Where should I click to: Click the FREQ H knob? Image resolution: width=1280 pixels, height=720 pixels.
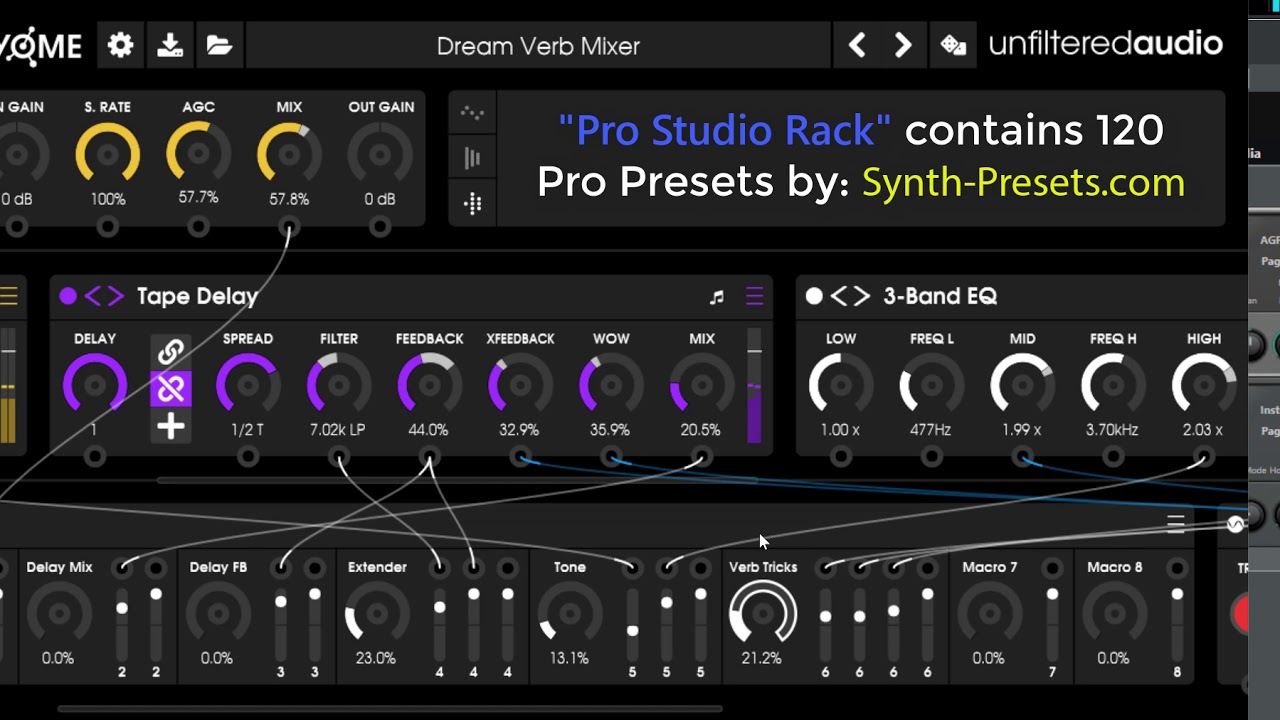(1113, 385)
